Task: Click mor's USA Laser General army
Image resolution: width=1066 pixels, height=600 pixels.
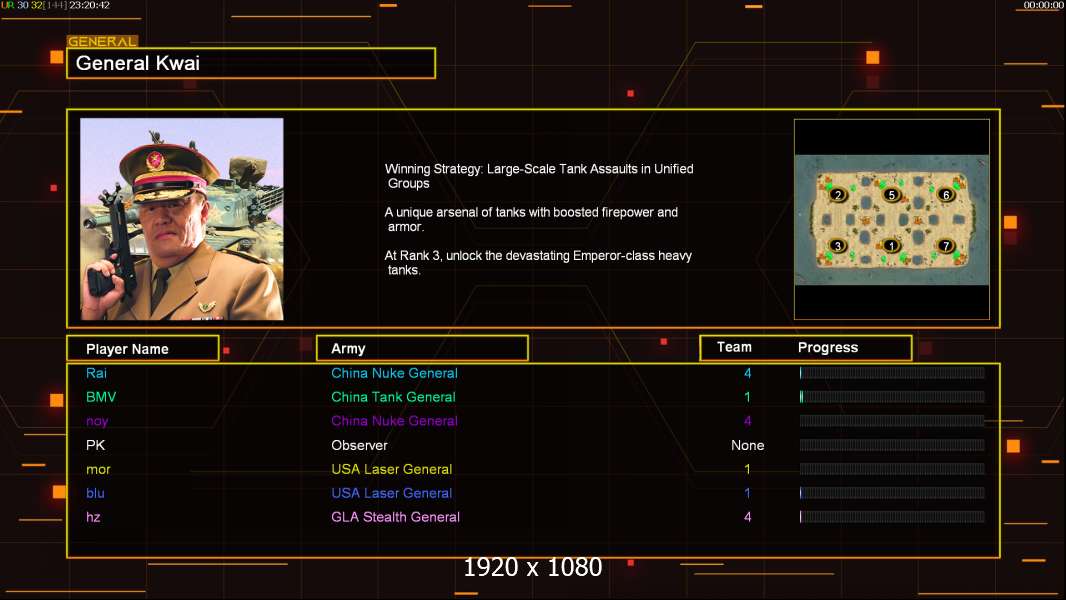Action: tap(392, 470)
